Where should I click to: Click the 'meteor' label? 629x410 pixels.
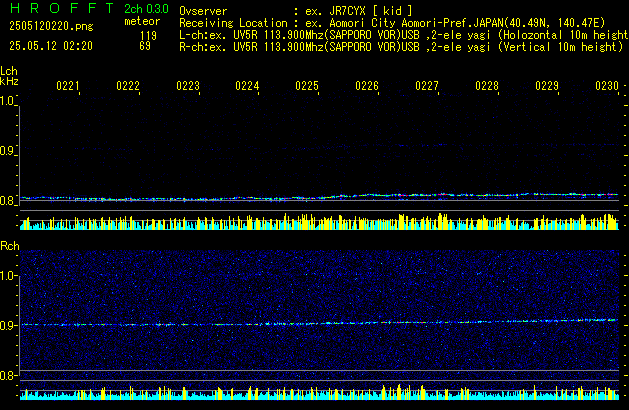[x=142, y=21]
